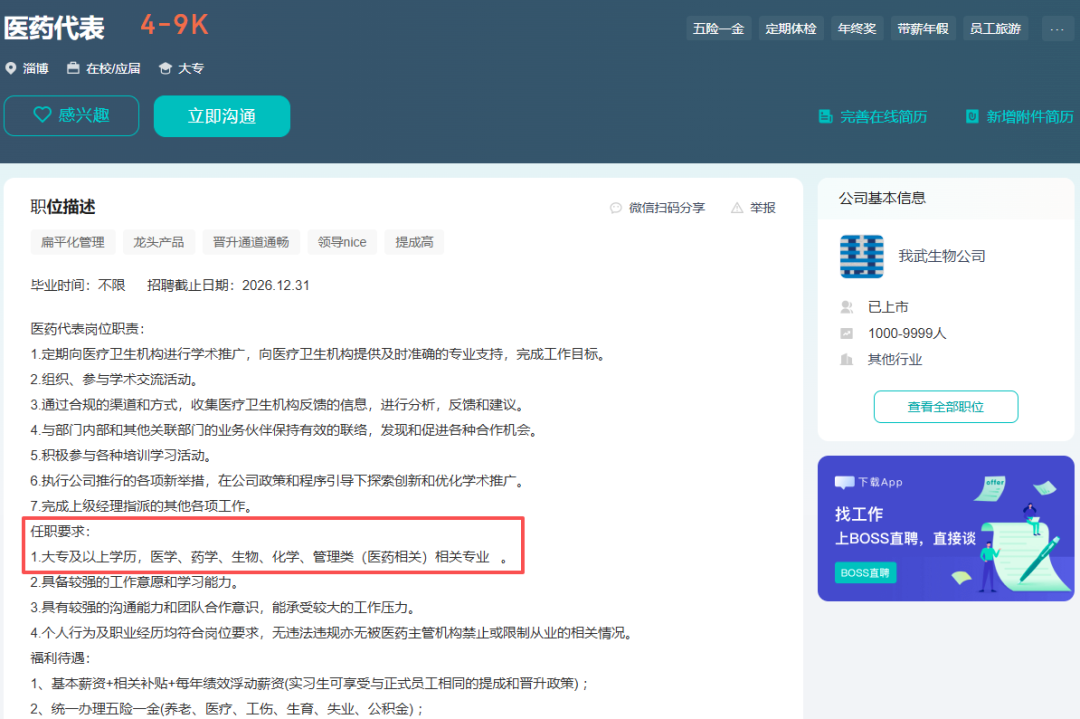Click the location pin icon beside 淄博
The image size is (1080, 719).
point(10,68)
